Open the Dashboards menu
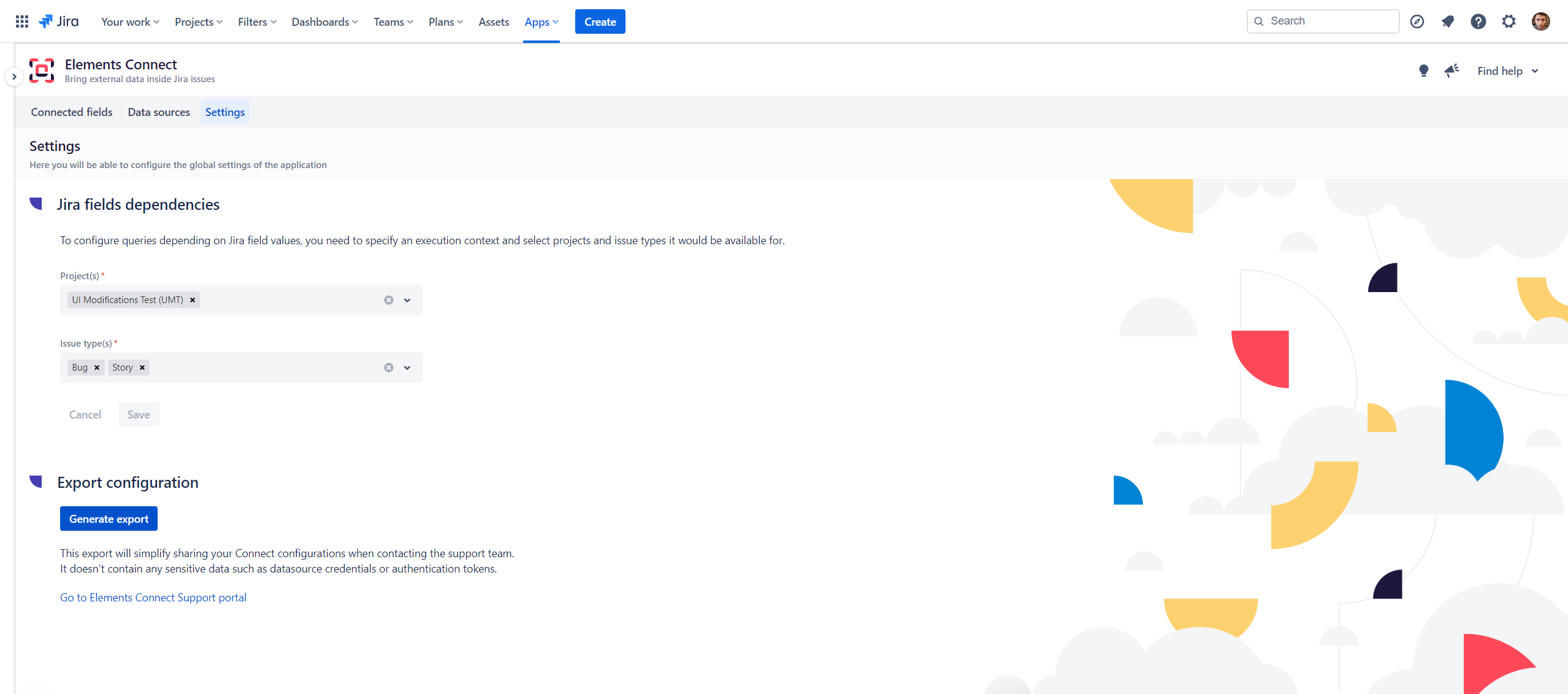Viewport: 1568px width, 694px height. pos(324,21)
